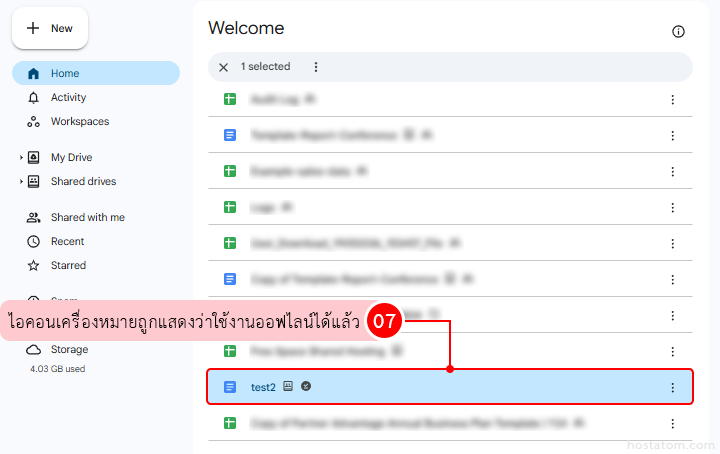Click the Docs file icon of test2

[x=230, y=387]
